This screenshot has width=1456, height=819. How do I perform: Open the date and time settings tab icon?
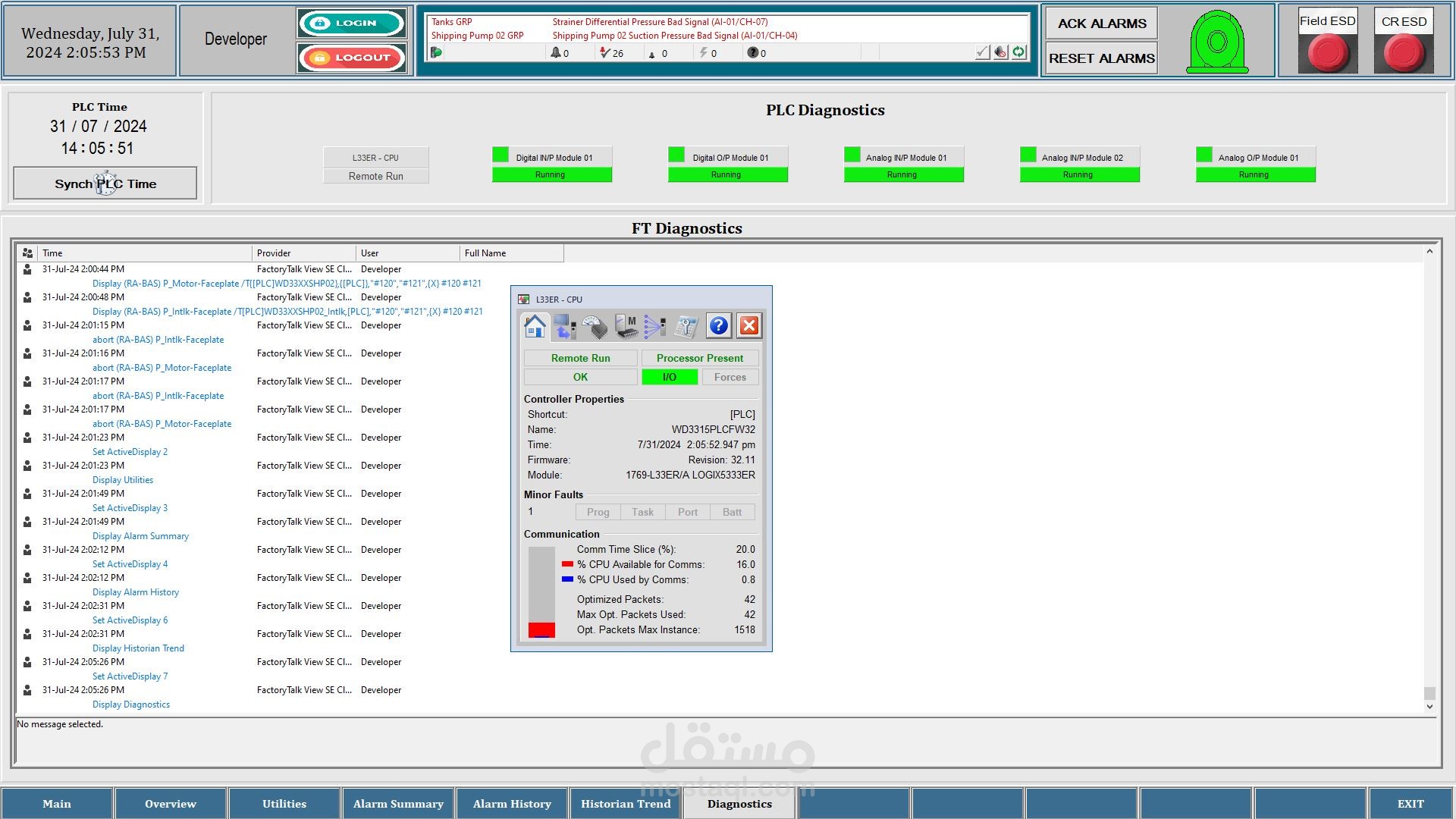(x=686, y=326)
